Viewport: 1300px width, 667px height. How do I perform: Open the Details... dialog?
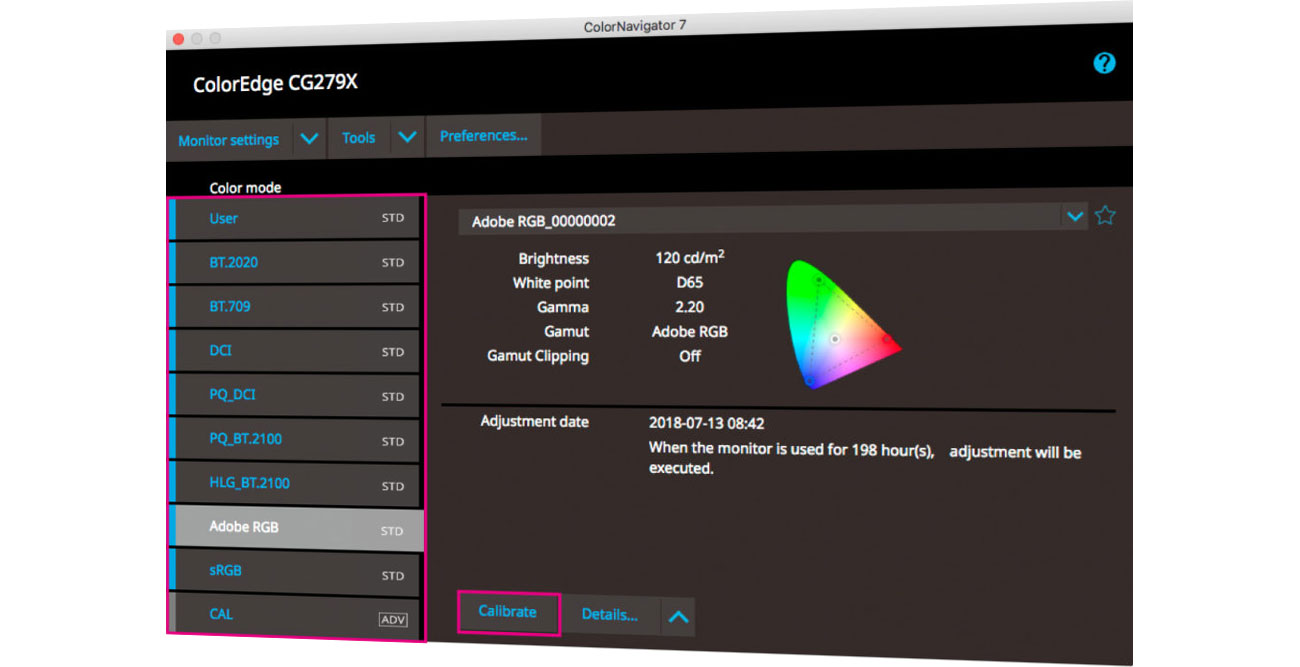click(x=611, y=615)
